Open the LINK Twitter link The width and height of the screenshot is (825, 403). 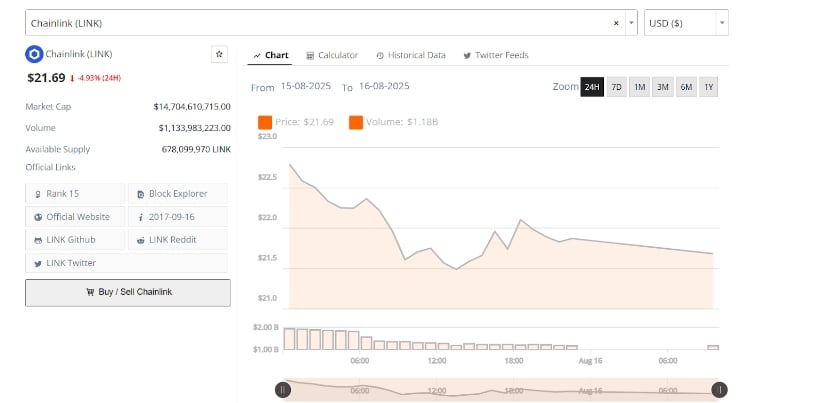pos(126,263)
